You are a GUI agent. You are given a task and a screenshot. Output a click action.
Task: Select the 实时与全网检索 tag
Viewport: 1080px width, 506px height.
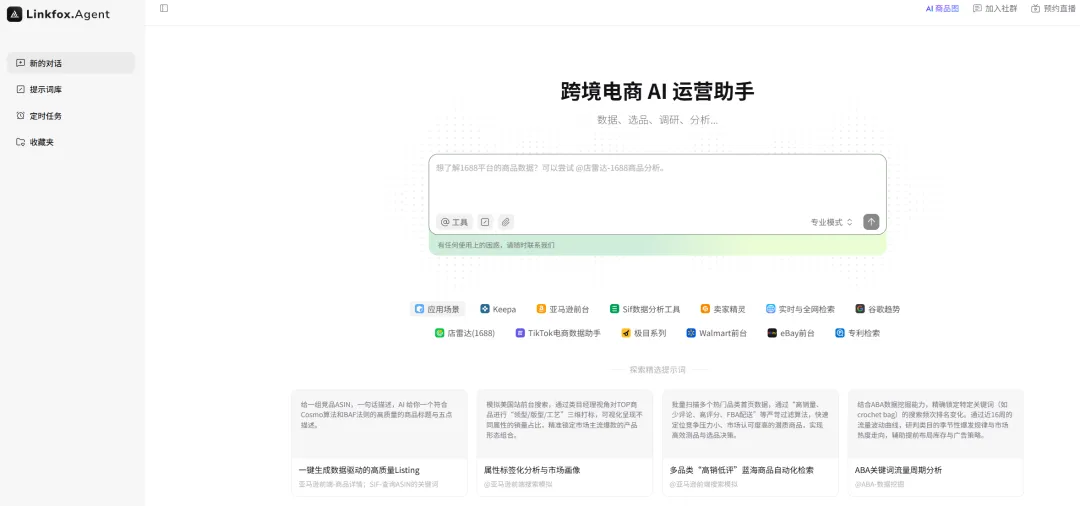(800, 309)
